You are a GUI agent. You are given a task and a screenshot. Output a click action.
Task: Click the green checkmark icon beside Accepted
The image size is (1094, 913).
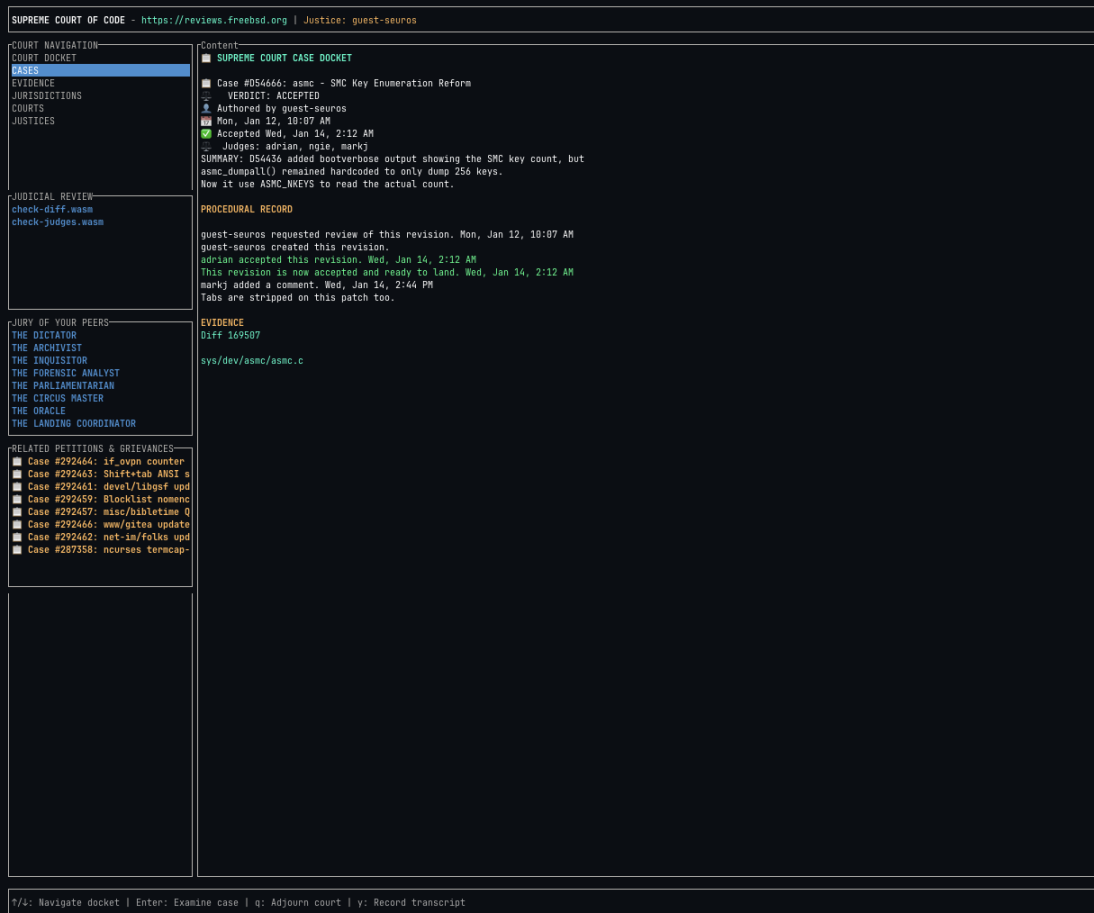(x=206, y=134)
